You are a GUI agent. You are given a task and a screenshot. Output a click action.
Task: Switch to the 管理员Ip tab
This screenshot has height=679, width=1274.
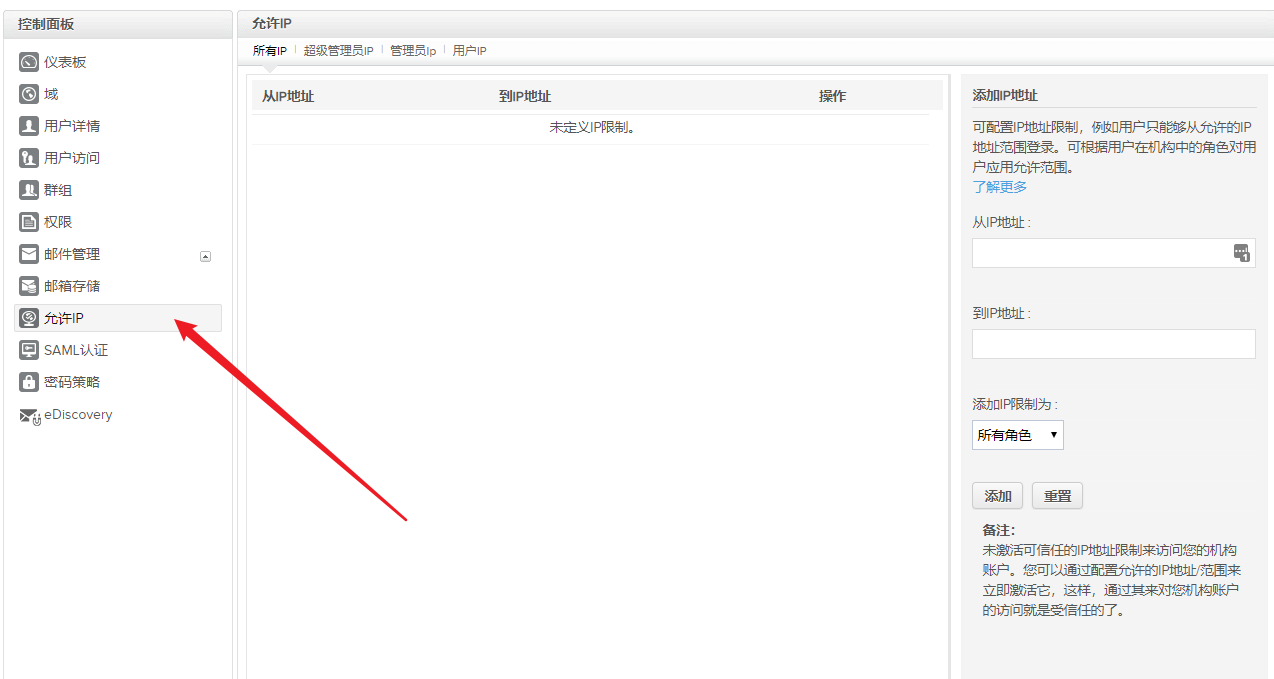coord(413,50)
